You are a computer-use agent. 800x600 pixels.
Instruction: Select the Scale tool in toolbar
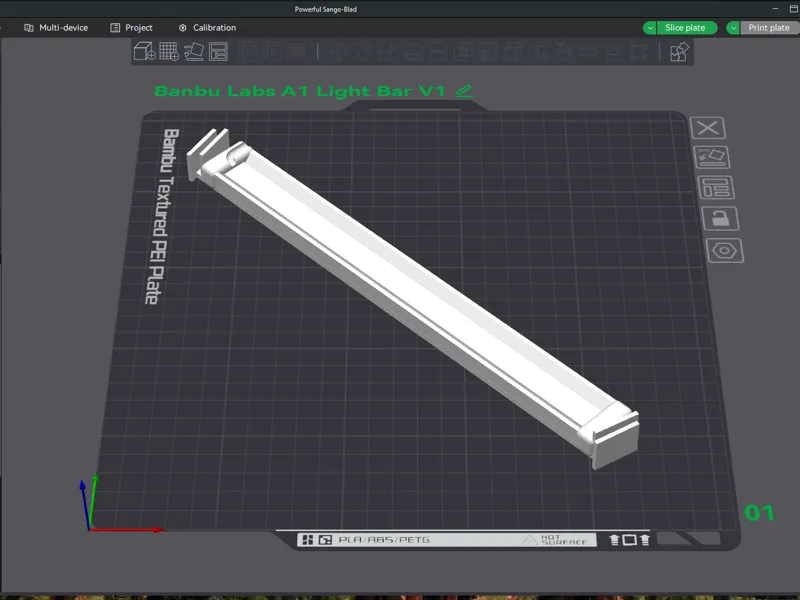[388, 52]
